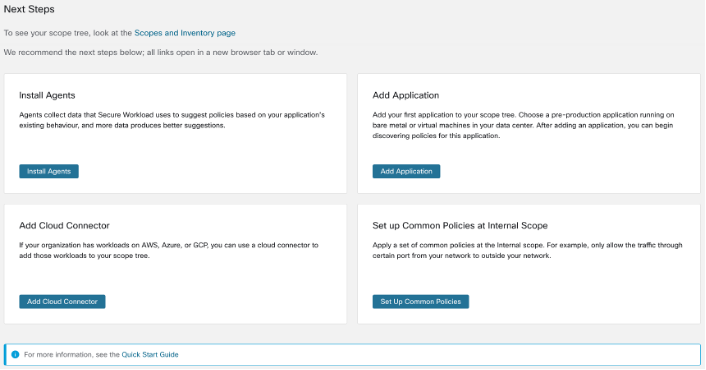The width and height of the screenshot is (706, 370).
Task: Click the 'To see your scope tree' text
Action: (x=68, y=33)
